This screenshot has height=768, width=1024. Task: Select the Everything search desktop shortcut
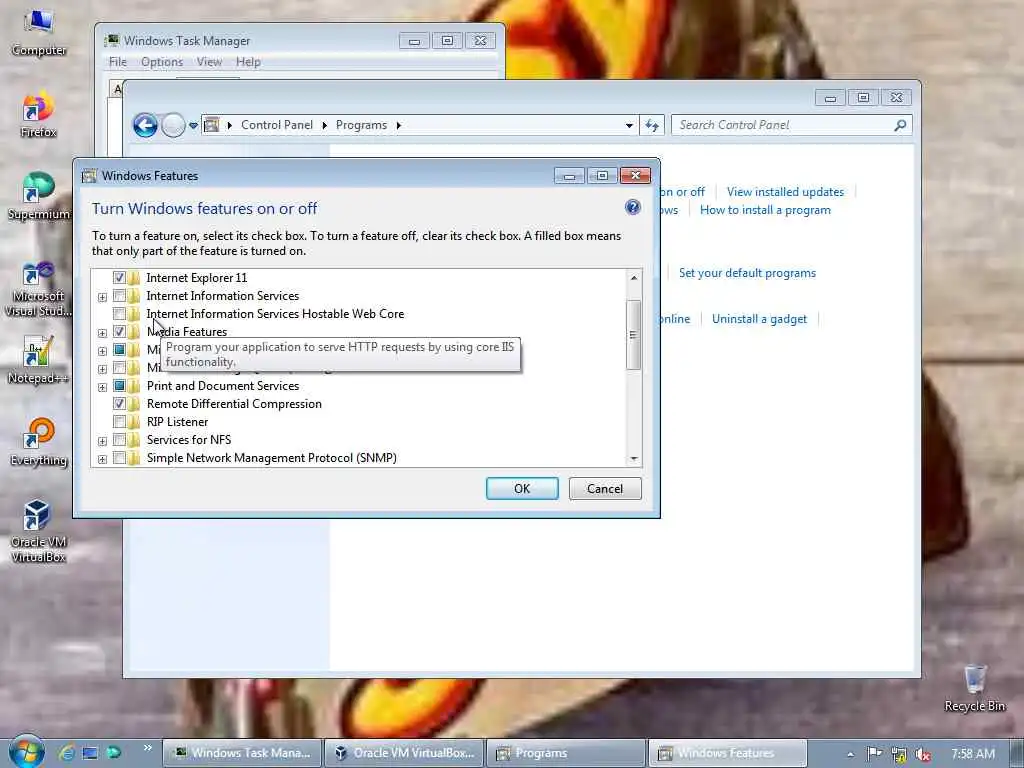tap(39, 442)
